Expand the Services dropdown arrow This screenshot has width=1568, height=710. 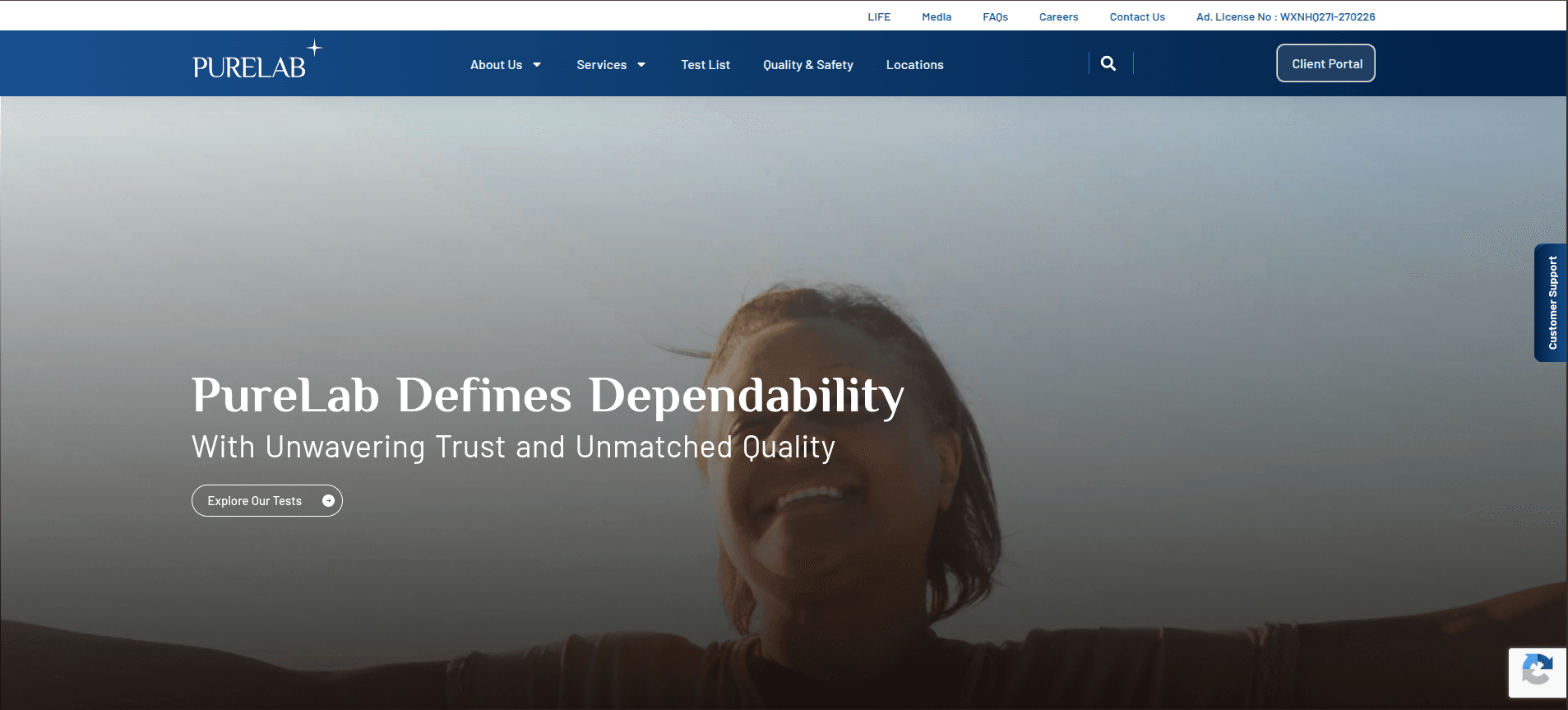[641, 65]
